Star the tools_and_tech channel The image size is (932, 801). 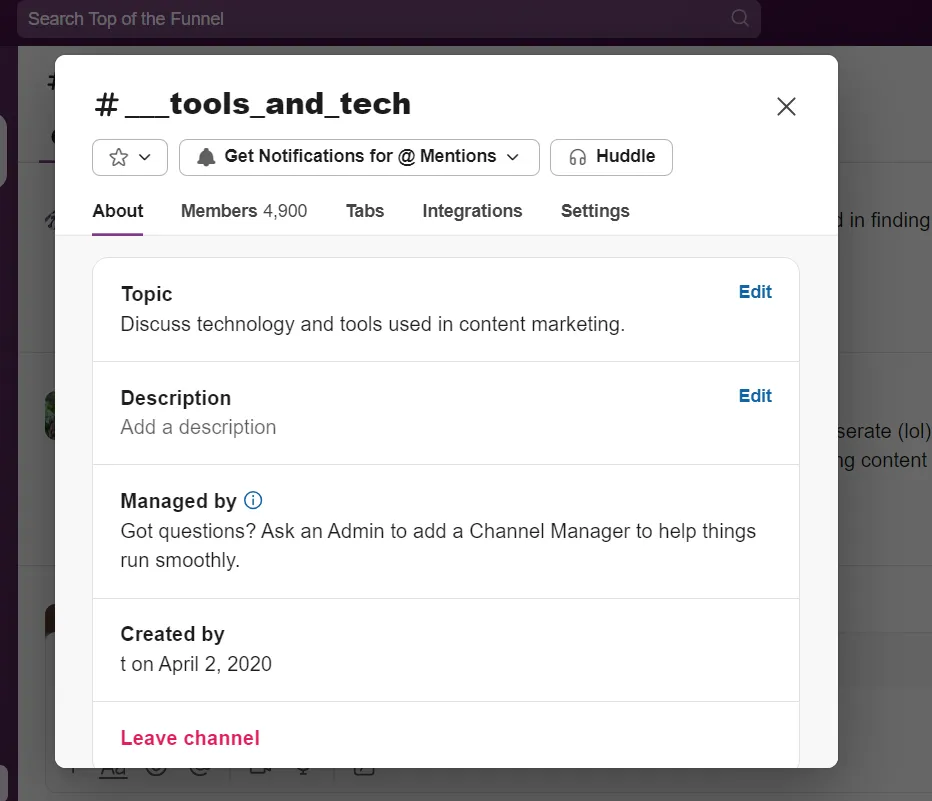[119, 157]
